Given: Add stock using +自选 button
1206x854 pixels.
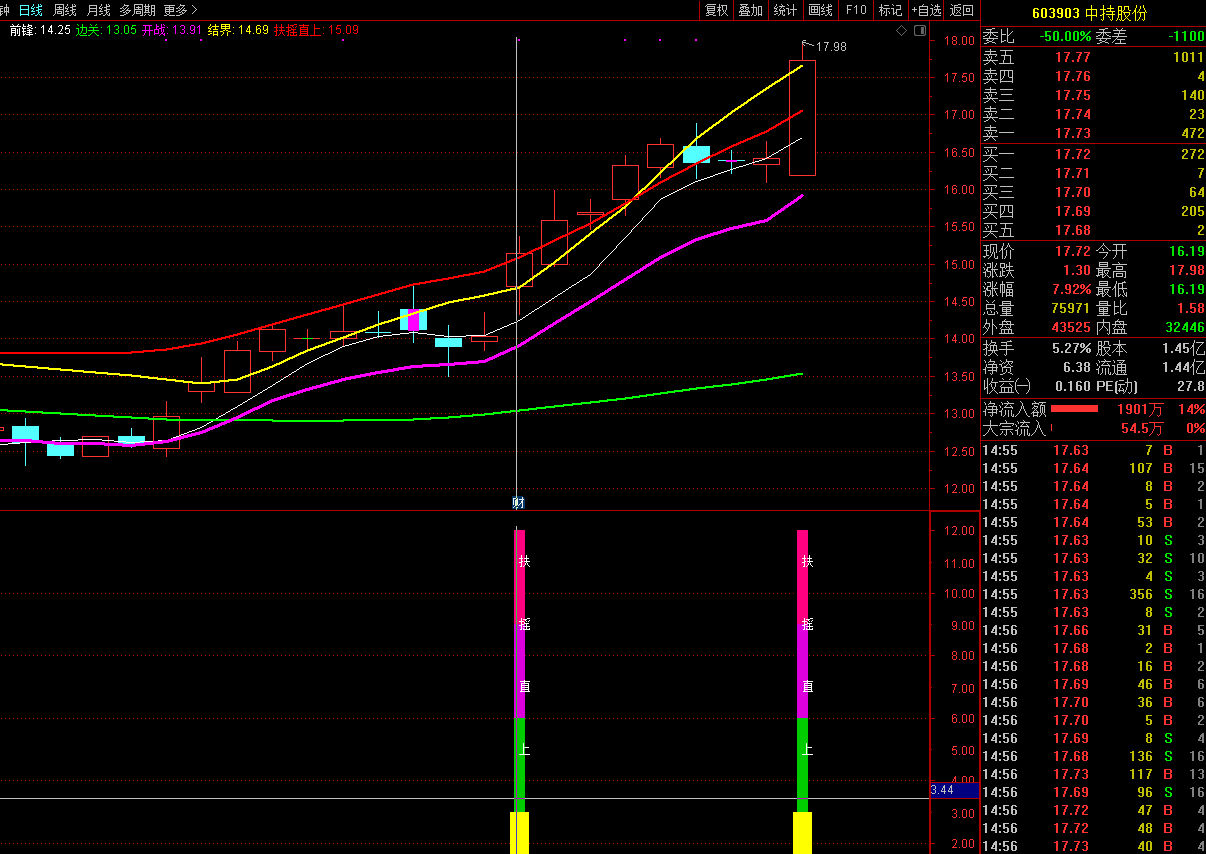Looking at the screenshot, I should pos(926,10).
